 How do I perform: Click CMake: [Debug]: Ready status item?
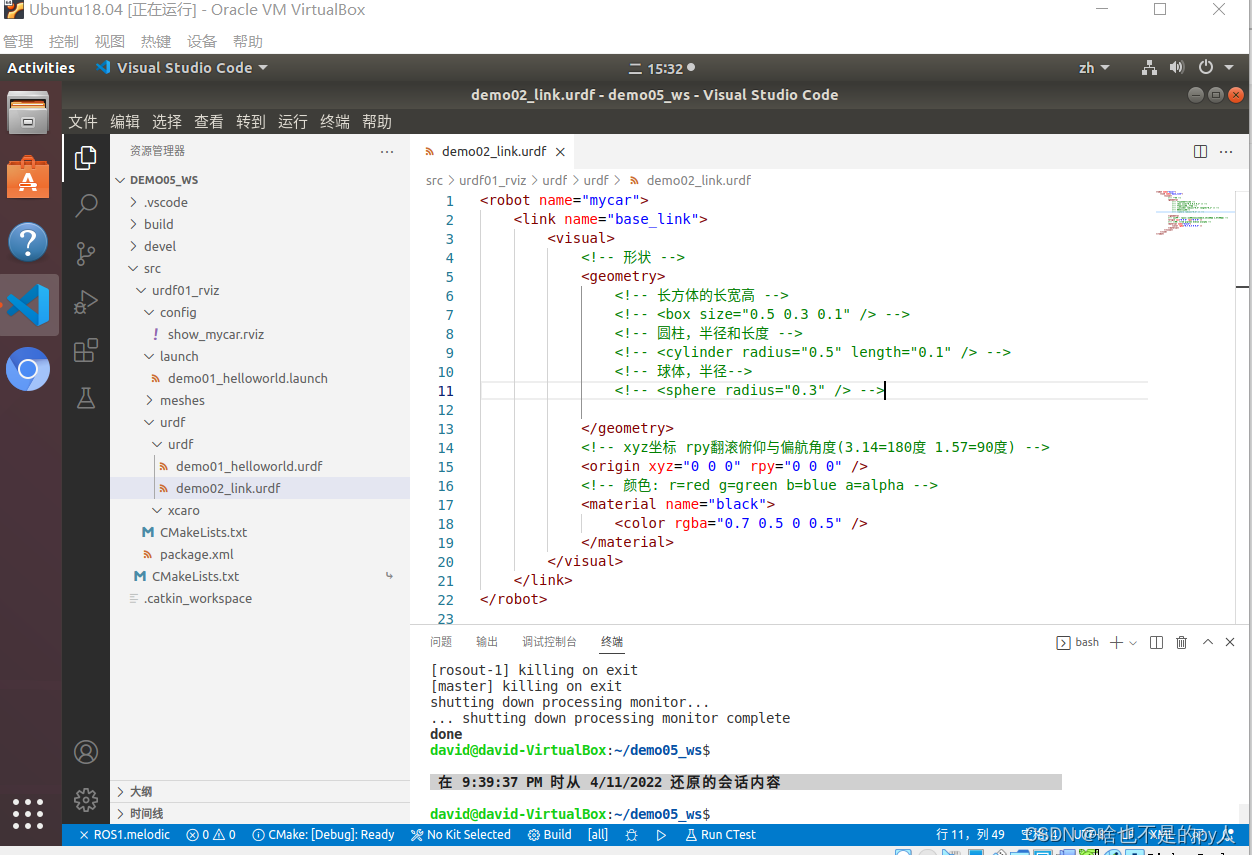tap(323, 835)
